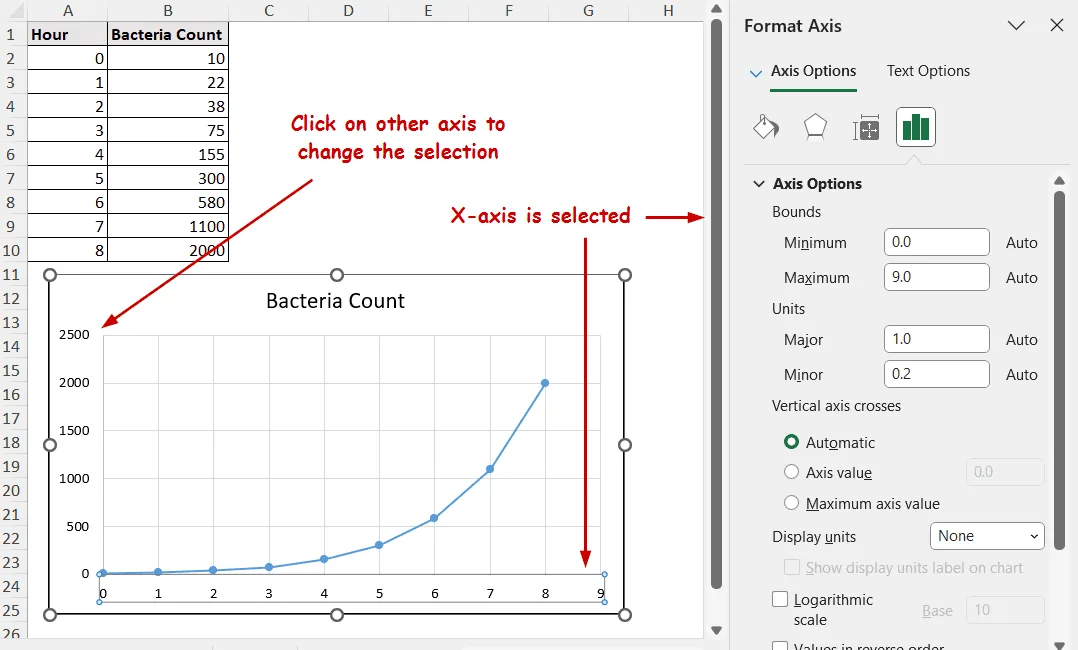Select the cell containing 1100
The height and width of the screenshot is (650, 1078).
click(168, 226)
